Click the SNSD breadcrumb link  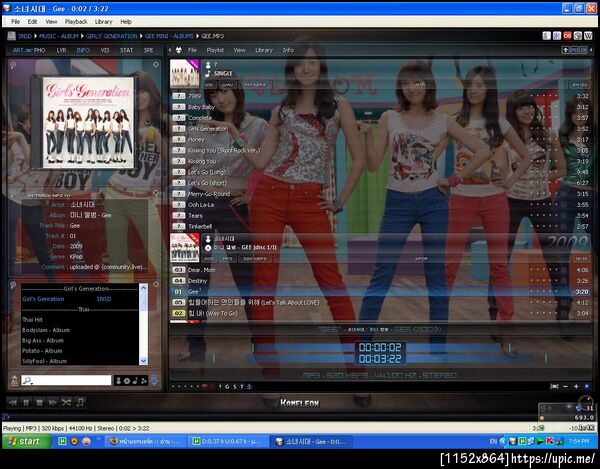25,36
